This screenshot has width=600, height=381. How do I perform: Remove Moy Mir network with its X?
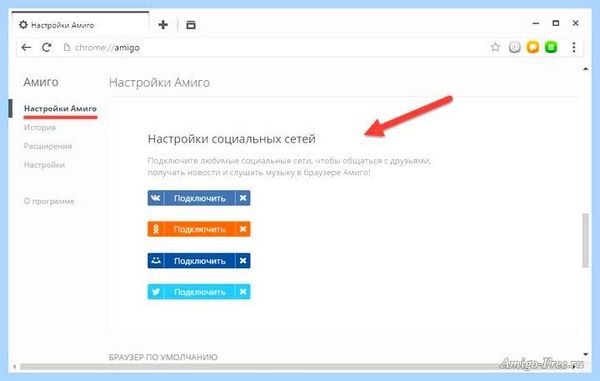coord(243,261)
